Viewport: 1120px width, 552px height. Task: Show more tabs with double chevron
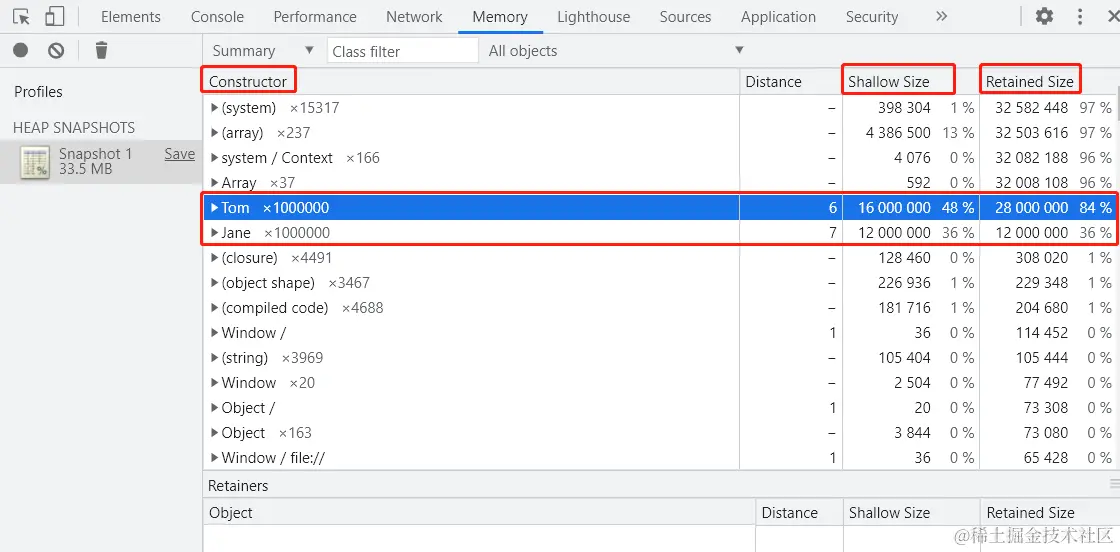click(941, 16)
